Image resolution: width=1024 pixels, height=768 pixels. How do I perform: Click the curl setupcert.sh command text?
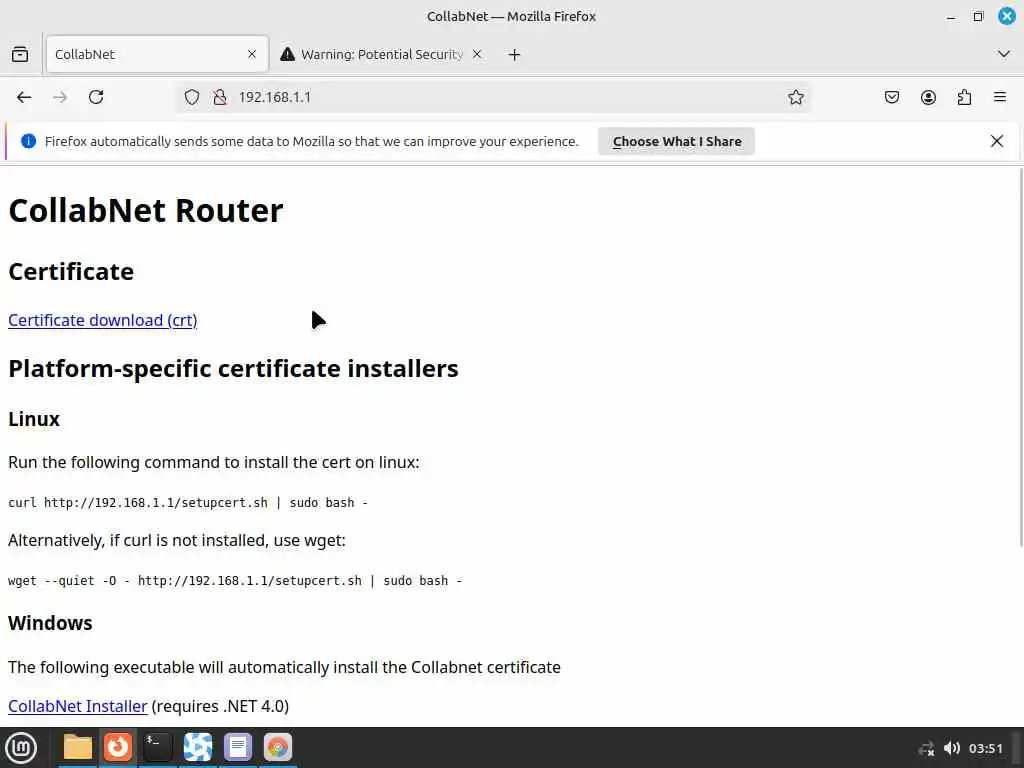[187, 503]
